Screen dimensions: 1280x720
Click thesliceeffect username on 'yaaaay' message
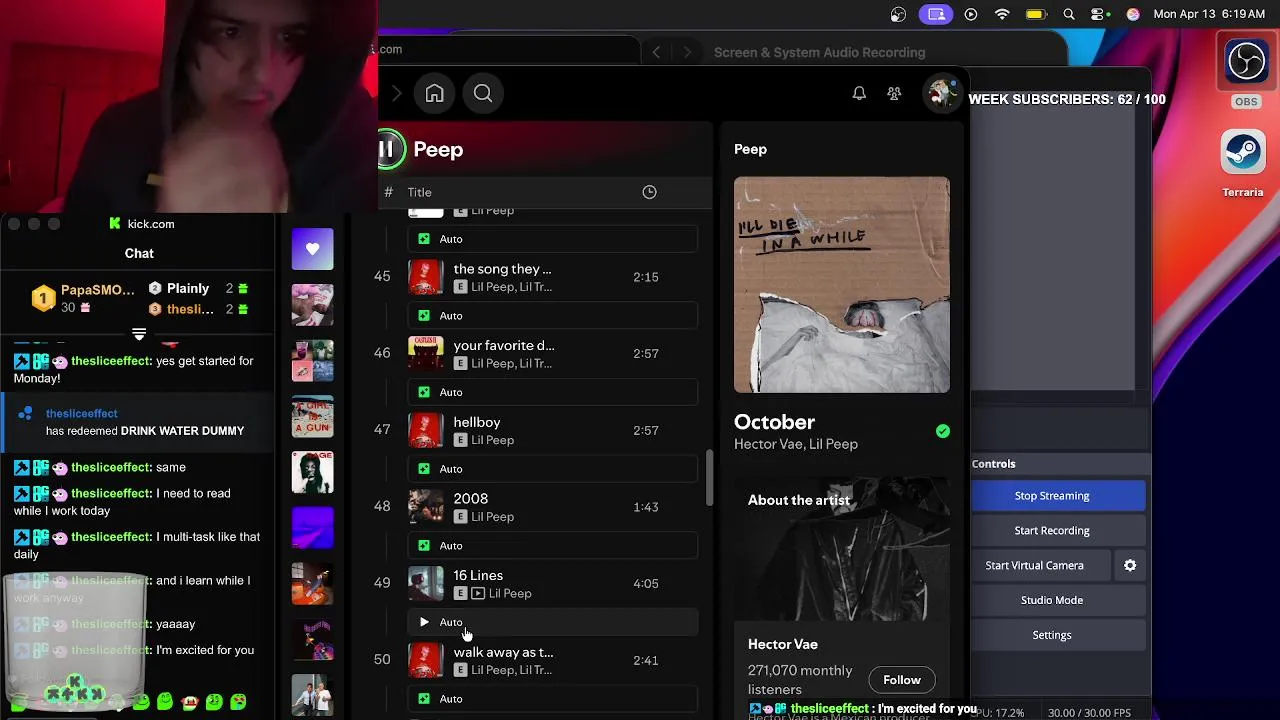(110, 624)
